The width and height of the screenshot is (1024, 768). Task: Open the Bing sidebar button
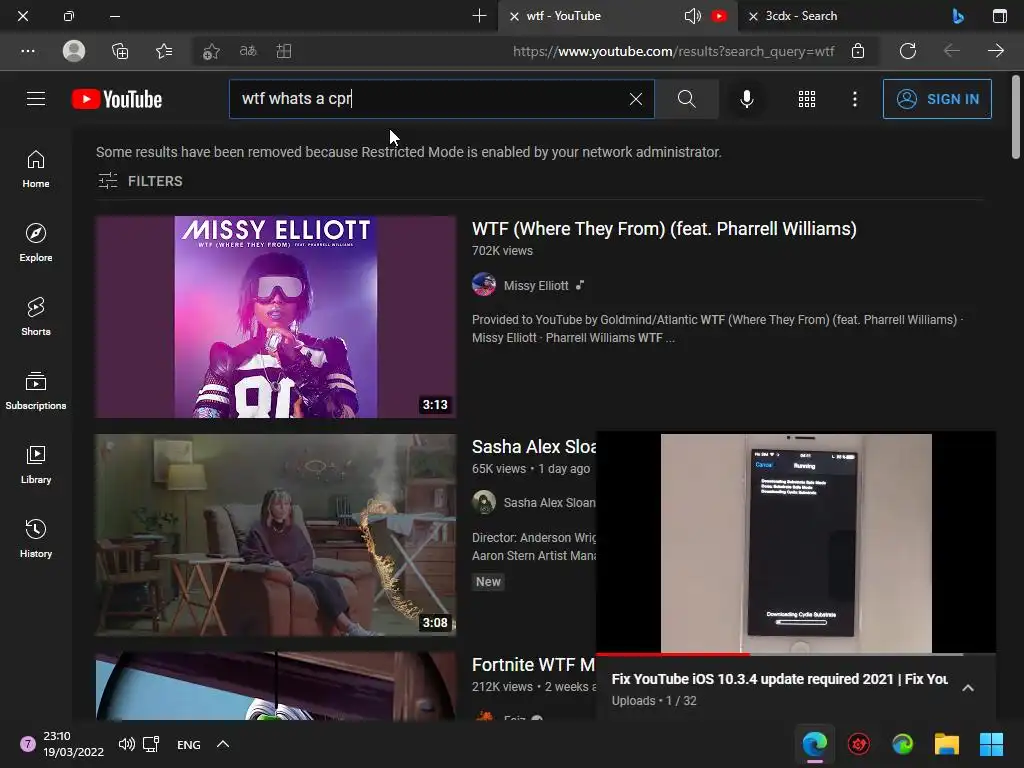click(x=958, y=16)
